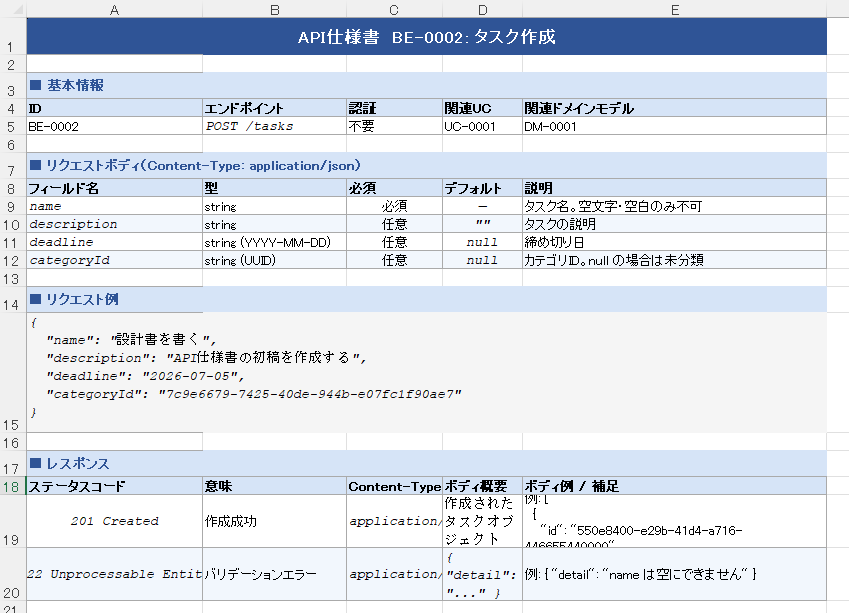Click the 'description' field cell in row 10

(x=115, y=224)
